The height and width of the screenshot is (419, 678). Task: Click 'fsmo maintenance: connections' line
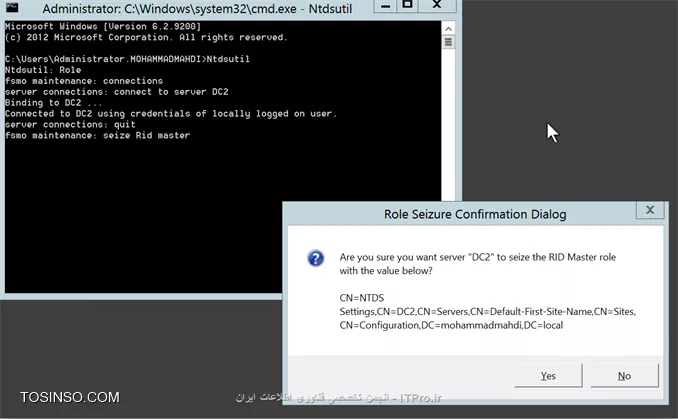(x=84, y=81)
